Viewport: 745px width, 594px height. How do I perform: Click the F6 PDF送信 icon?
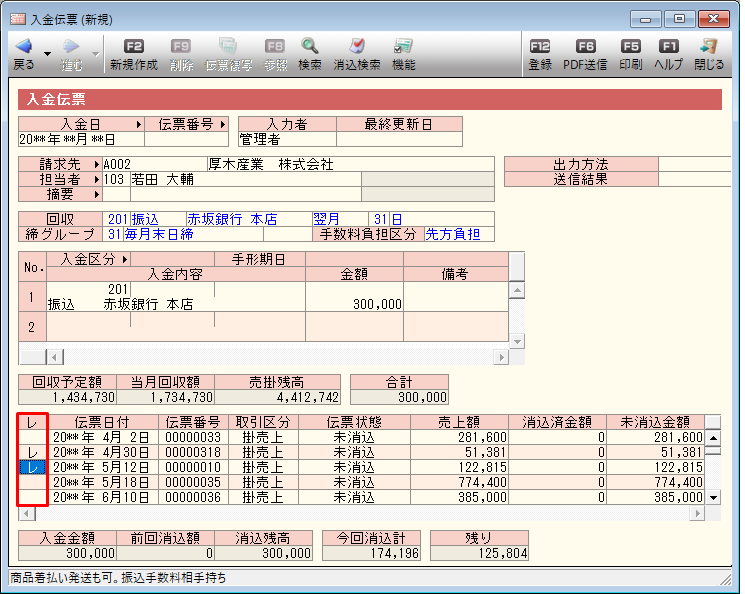point(585,46)
